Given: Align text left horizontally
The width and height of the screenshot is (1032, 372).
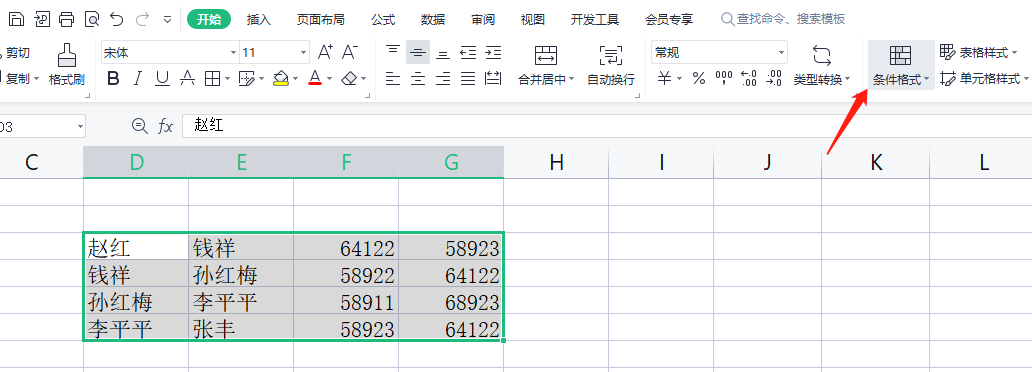Looking at the screenshot, I should pyautogui.click(x=393, y=79).
